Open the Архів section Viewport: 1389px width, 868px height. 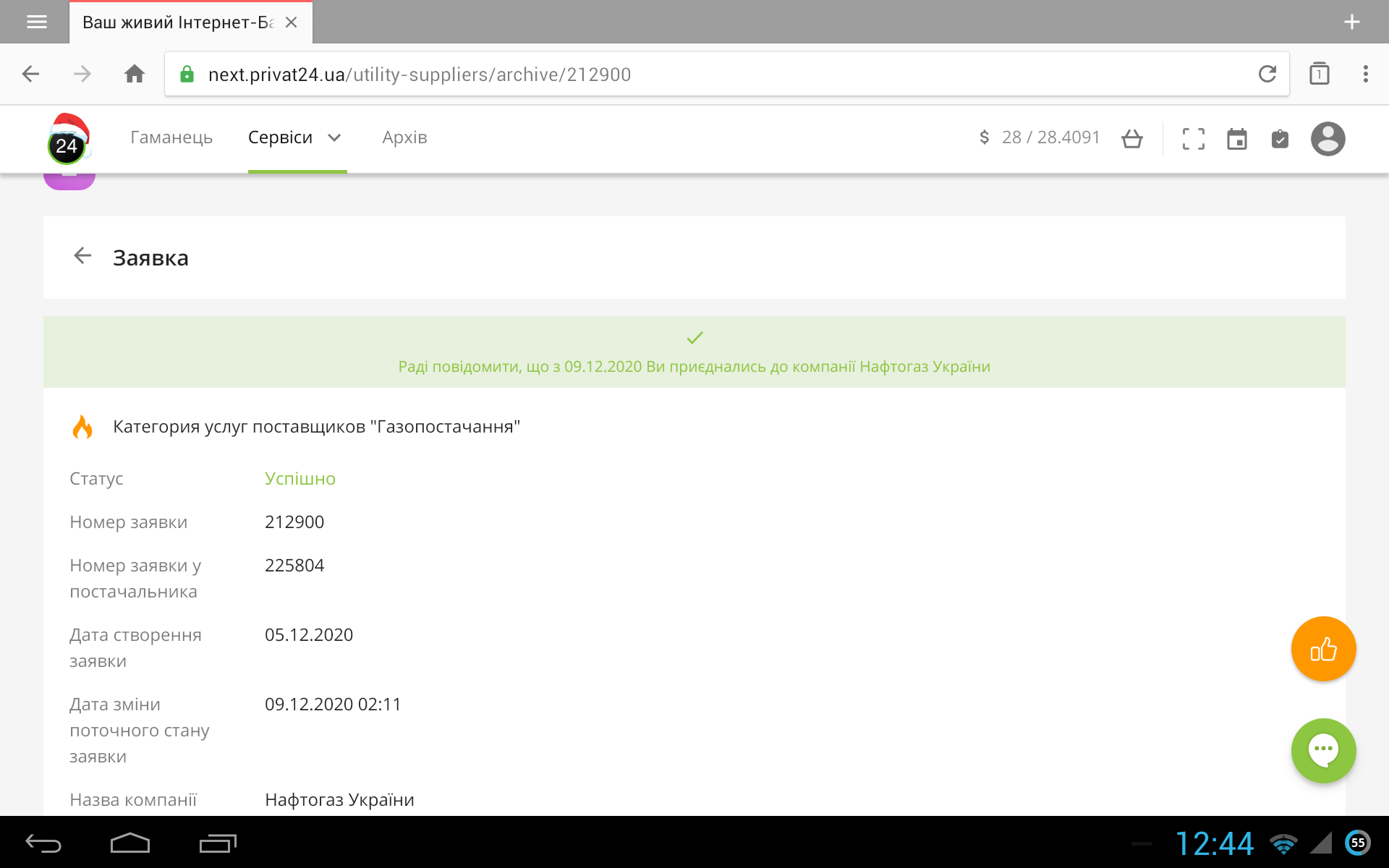404,137
